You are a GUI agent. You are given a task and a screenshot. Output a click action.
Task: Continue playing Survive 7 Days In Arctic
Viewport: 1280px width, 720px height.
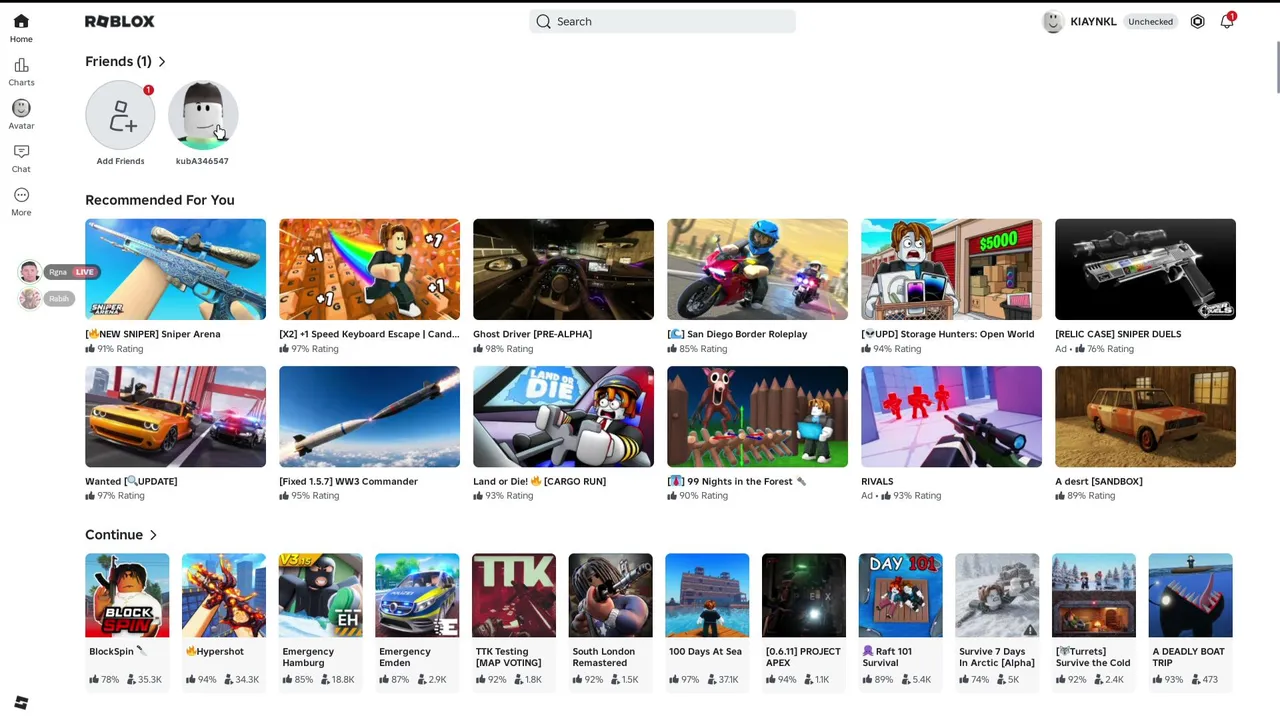(x=997, y=595)
